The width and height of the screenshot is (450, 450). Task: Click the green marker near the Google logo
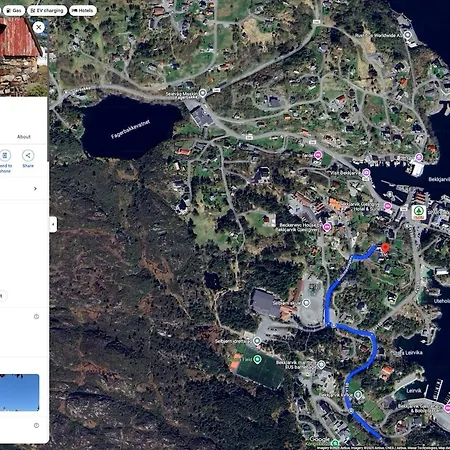click(x=335, y=443)
